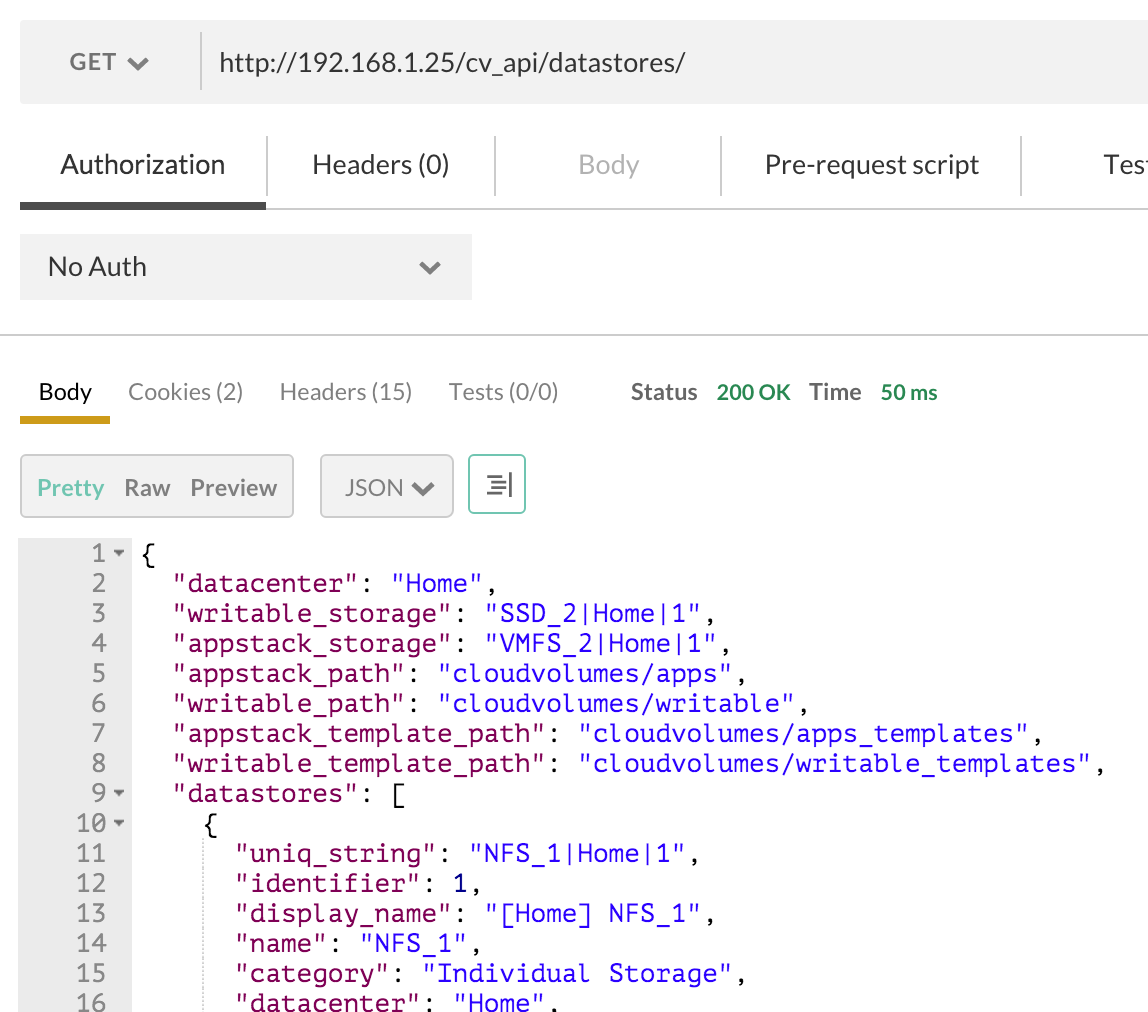The height and width of the screenshot is (1012, 1148).
Task: Toggle the wrap lines icon button
Action: point(497,485)
